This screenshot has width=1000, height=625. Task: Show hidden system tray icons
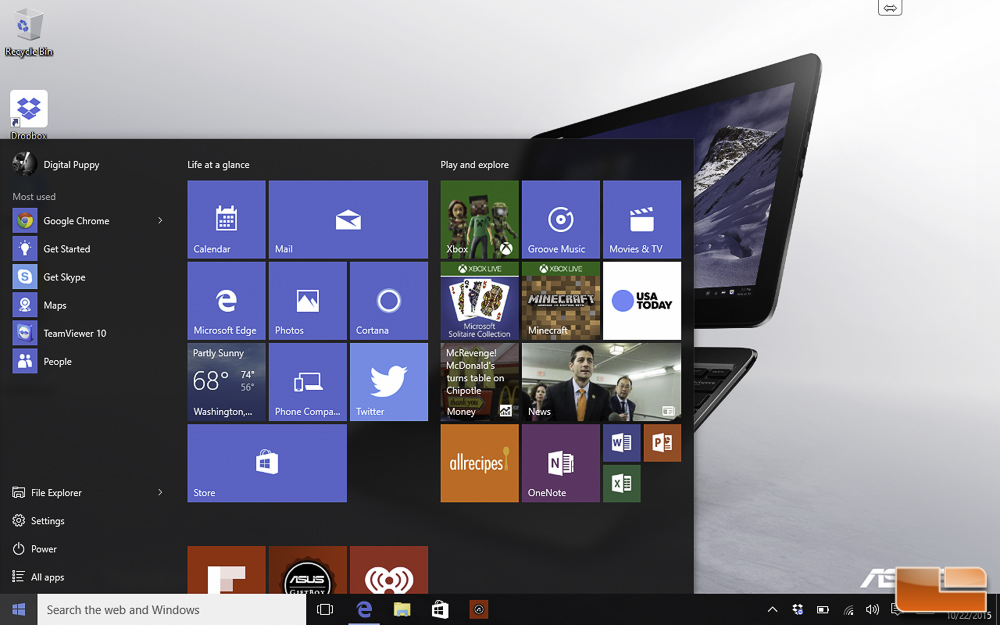tap(772, 610)
